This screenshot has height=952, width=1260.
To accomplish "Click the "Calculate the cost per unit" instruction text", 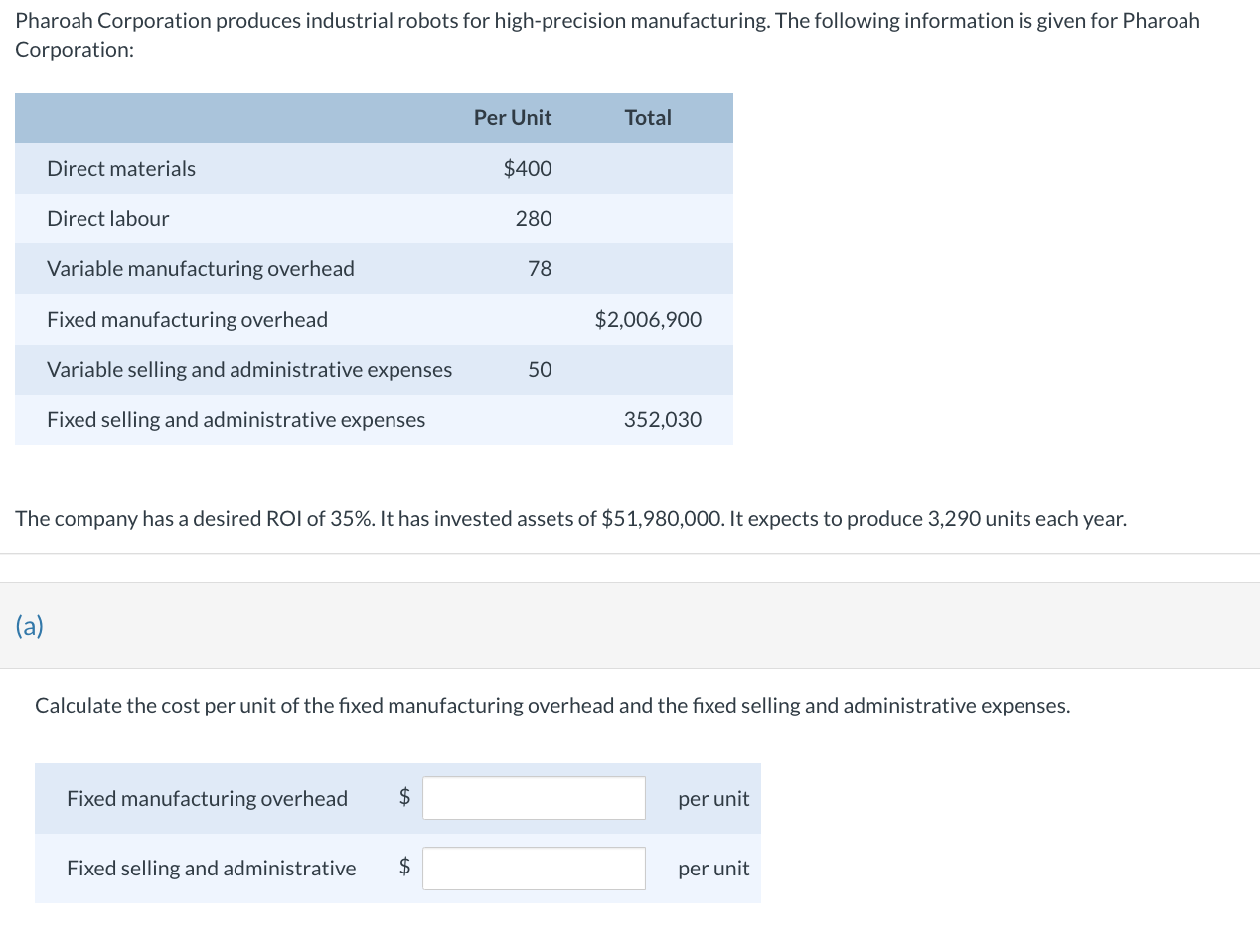I will [552, 706].
